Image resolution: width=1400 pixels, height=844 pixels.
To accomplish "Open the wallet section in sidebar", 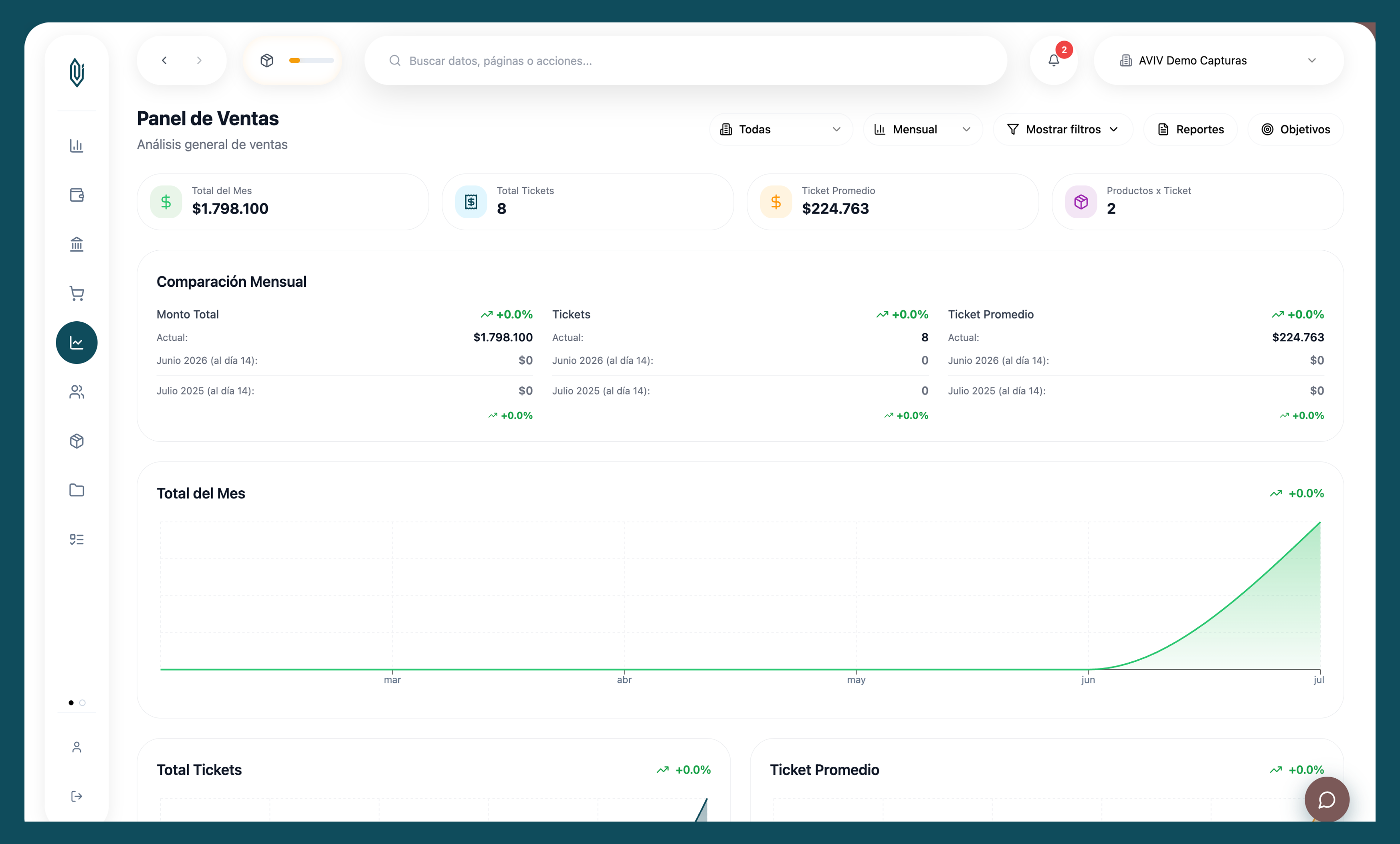I will [77, 195].
